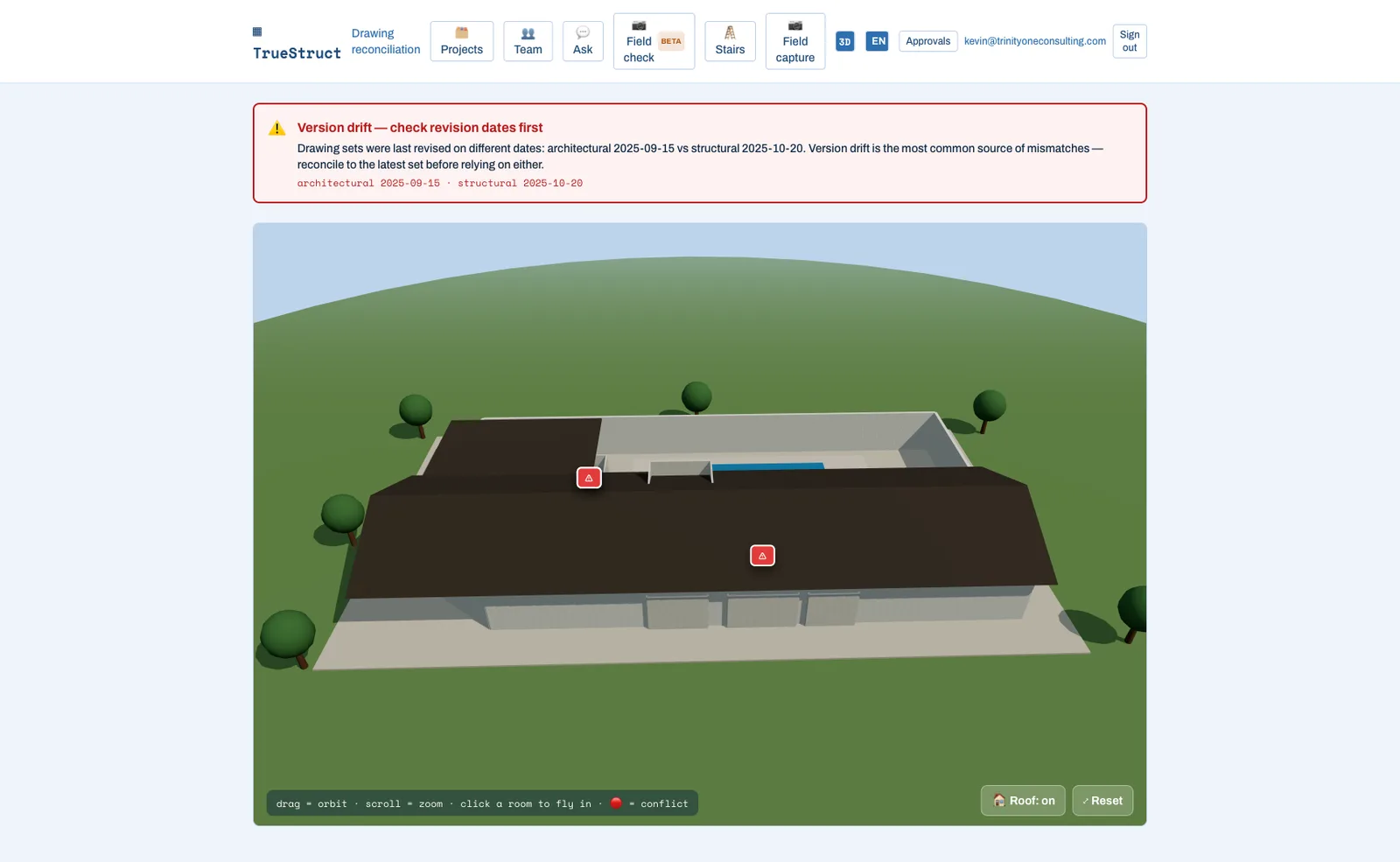Click the Stairs ladder icon
This screenshot has height=862, width=1400.
point(730,32)
